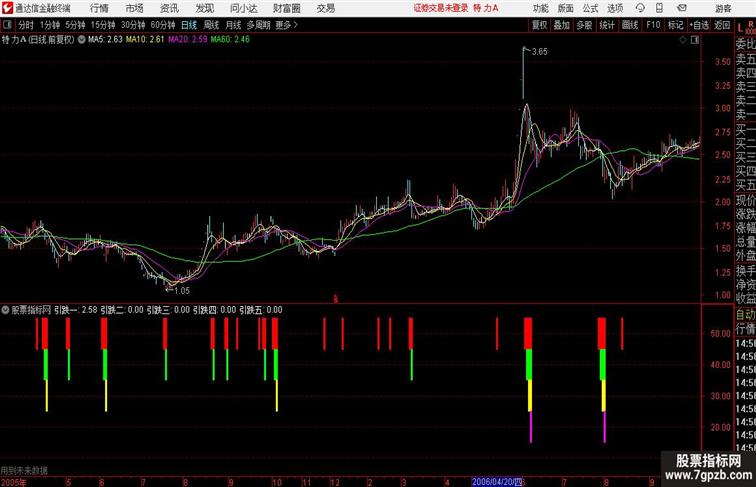Open the mobile phone icon in the title bar
Viewport: 756px width, 487px height.
point(659,8)
